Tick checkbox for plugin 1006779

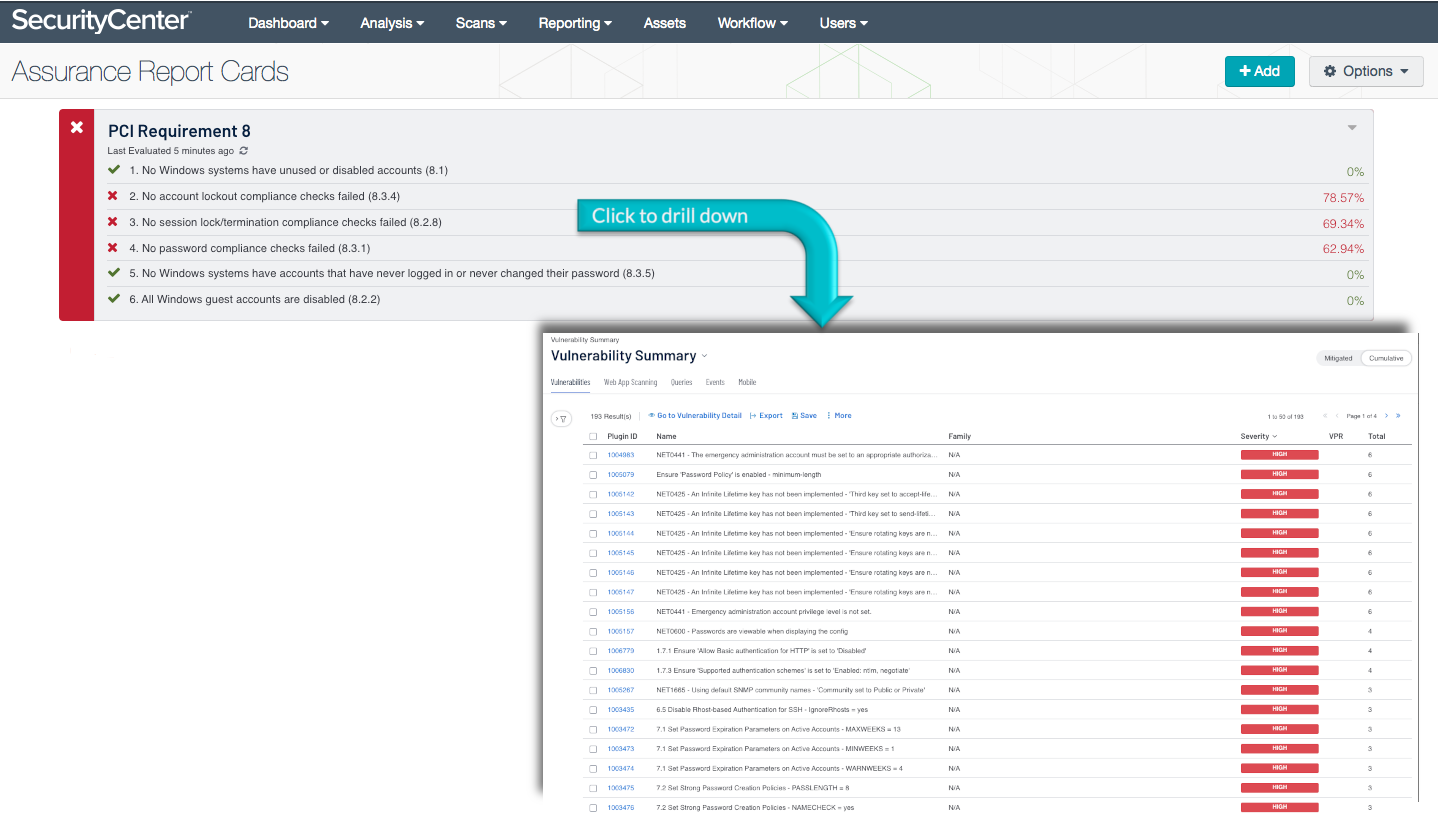coord(593,651)
